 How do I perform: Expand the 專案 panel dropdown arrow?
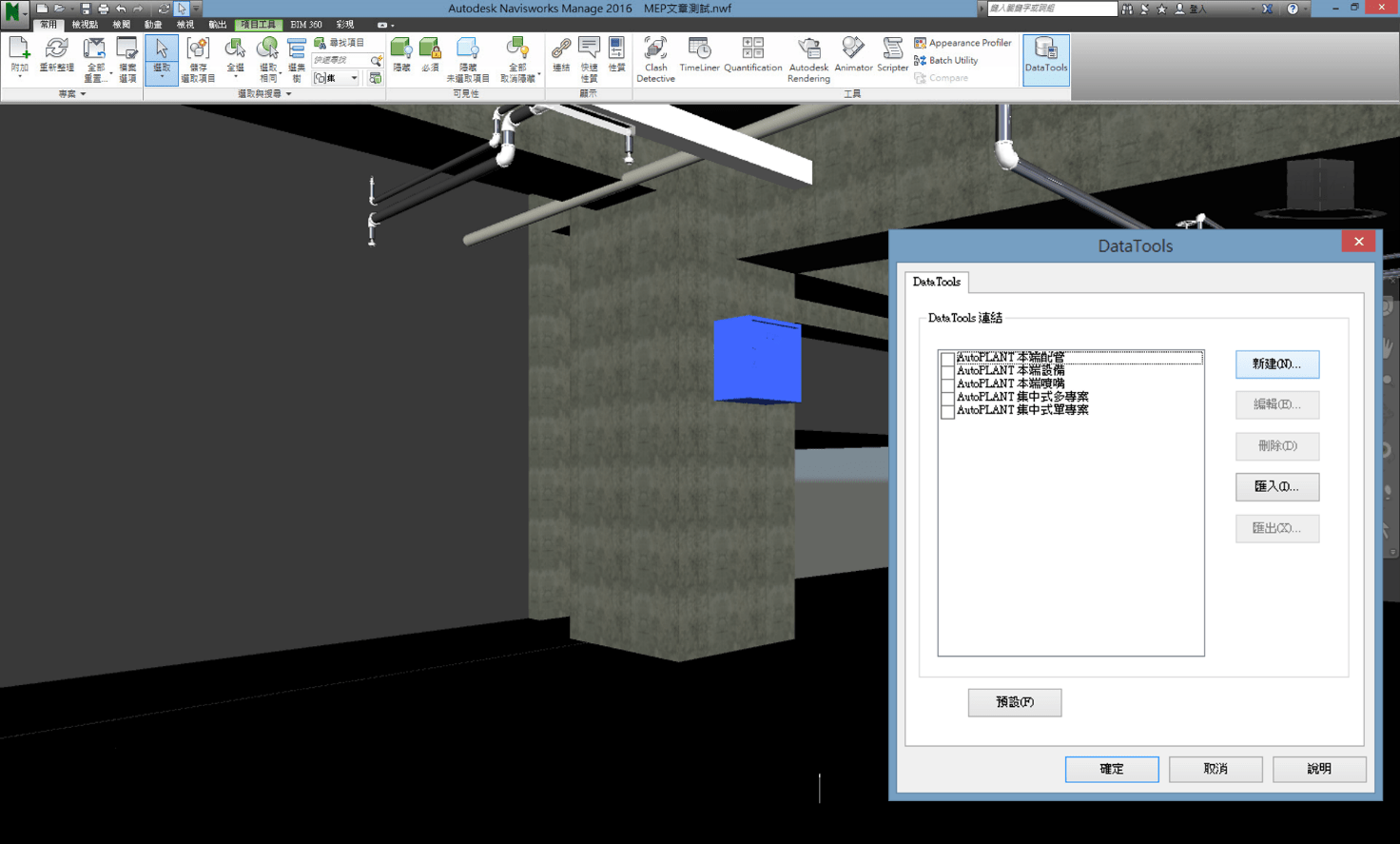(83, 94)
